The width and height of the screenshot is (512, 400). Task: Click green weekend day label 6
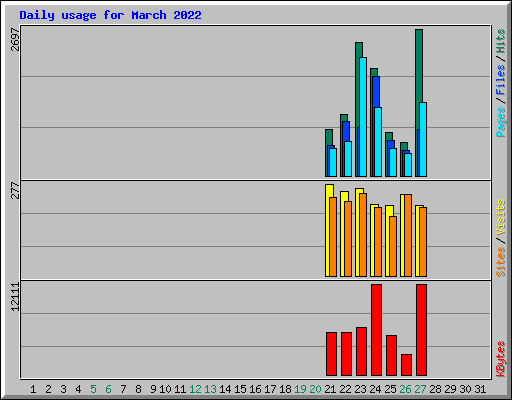tap(108, 389)
